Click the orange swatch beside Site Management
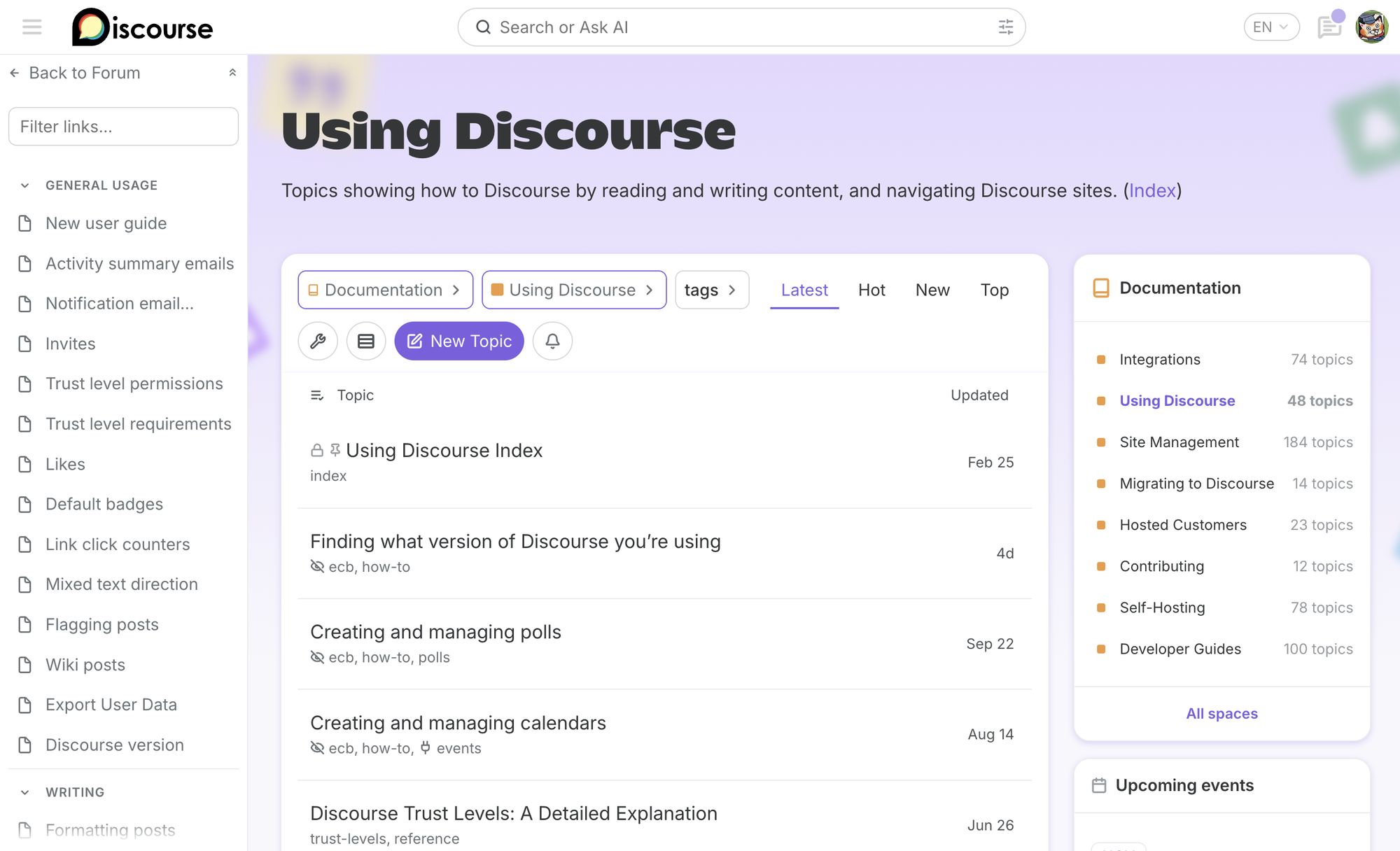The image size is (1400, 851). click(x=1101, y=442)
